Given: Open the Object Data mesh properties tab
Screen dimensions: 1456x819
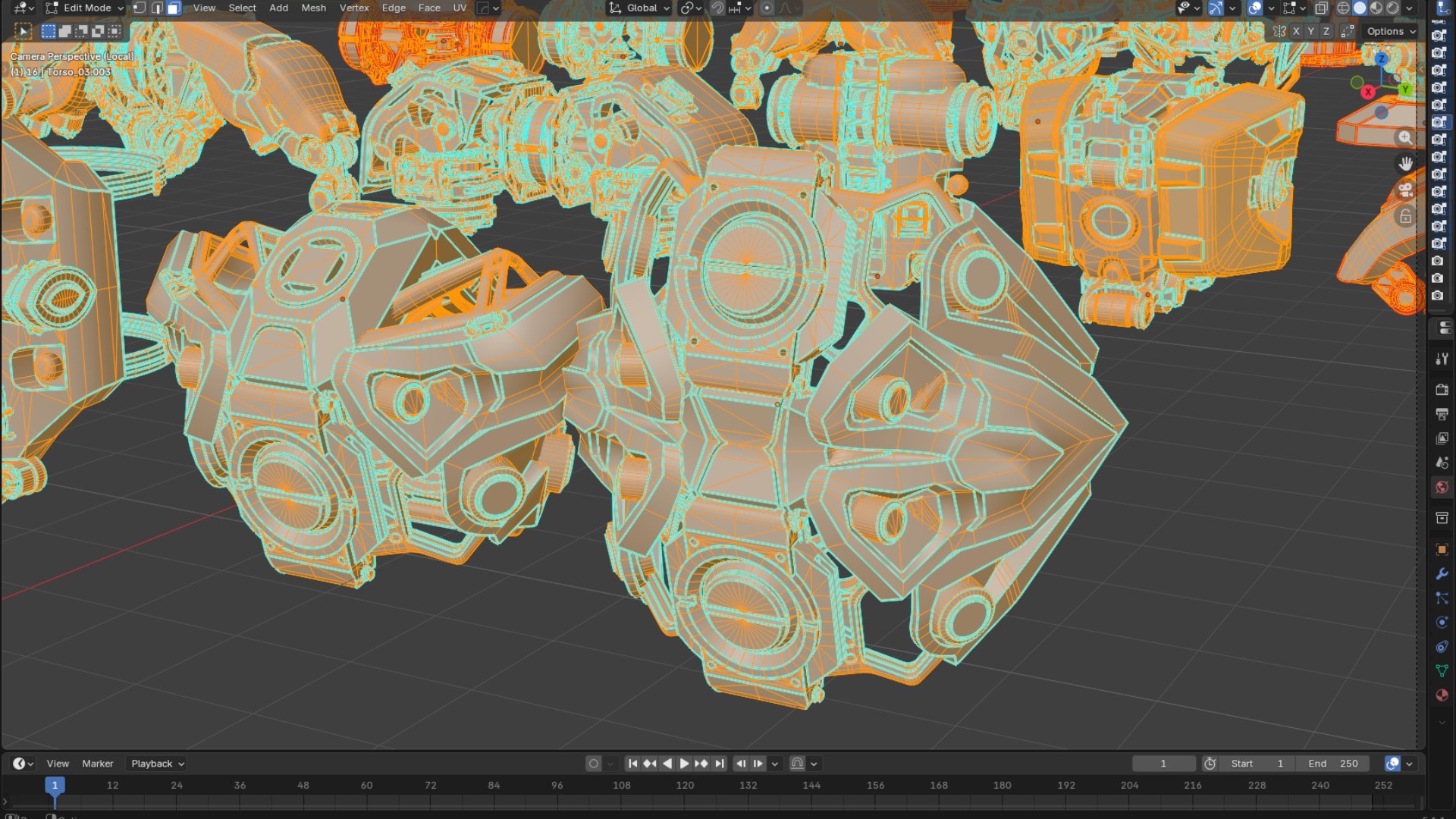Looking at the screenshot, I should click(1442, 670).
